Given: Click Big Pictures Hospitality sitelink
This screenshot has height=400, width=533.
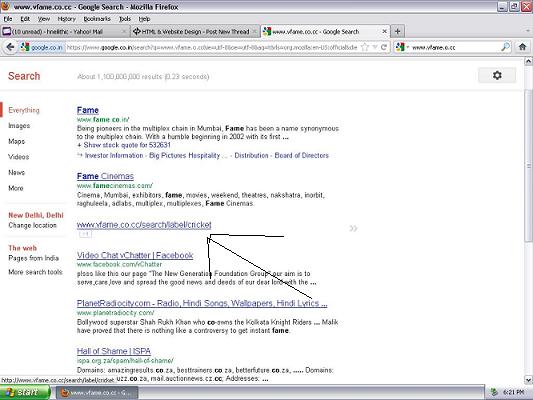Looking at the screenshot, I should [x=185, y=156].
